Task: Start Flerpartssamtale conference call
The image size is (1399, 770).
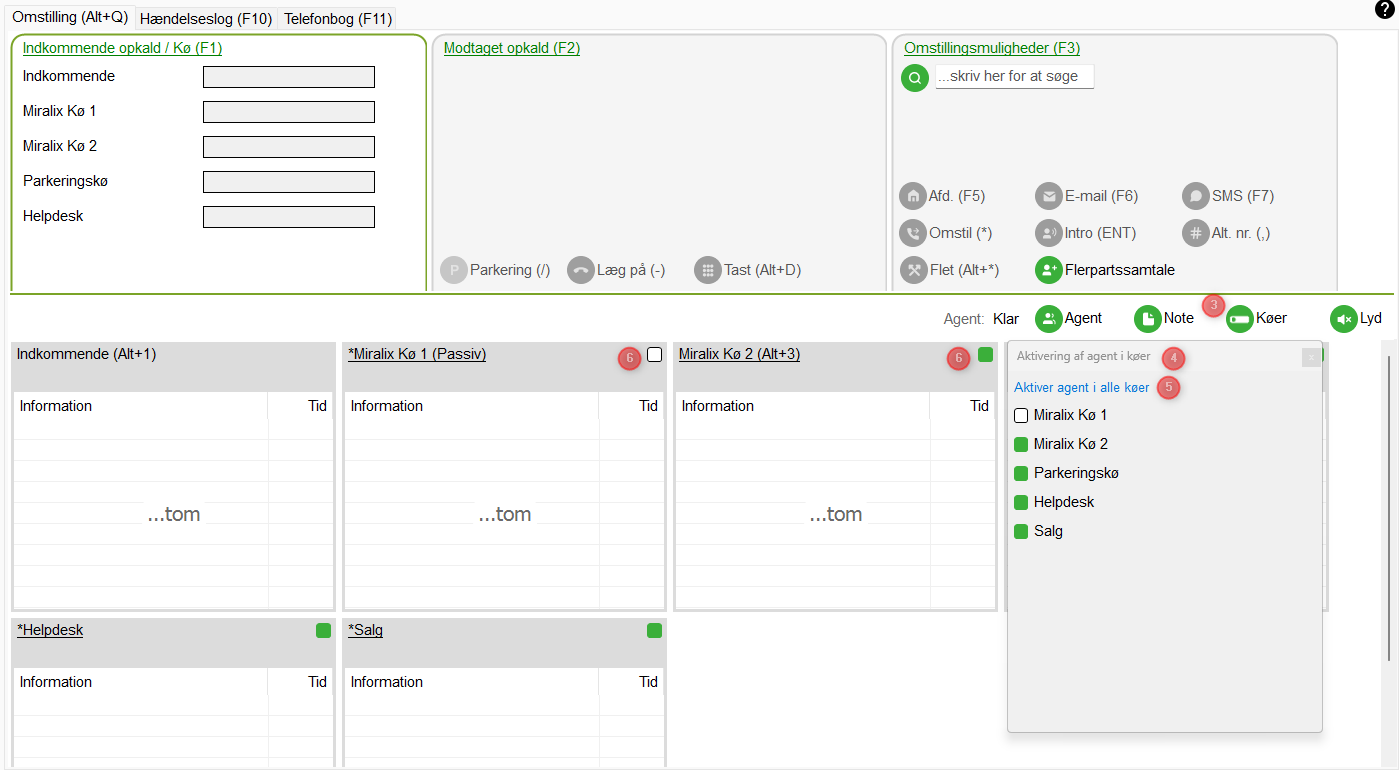Action: pyautogui.click(x=1048, y=270)
